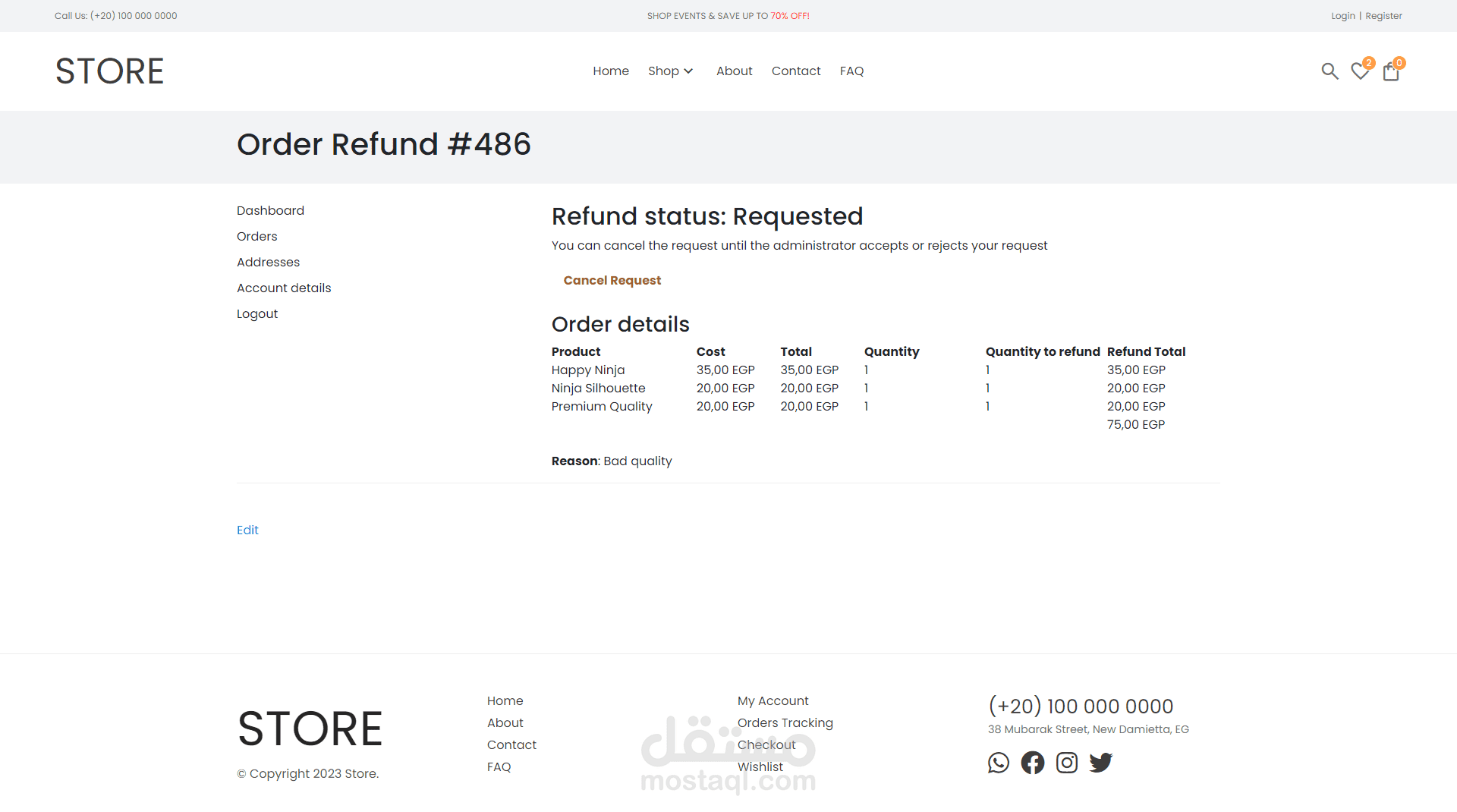Viewport: 1457px width, 812px height.
Task: Open the Facebook icon in footer
Action: click(x=1033, y=763)
